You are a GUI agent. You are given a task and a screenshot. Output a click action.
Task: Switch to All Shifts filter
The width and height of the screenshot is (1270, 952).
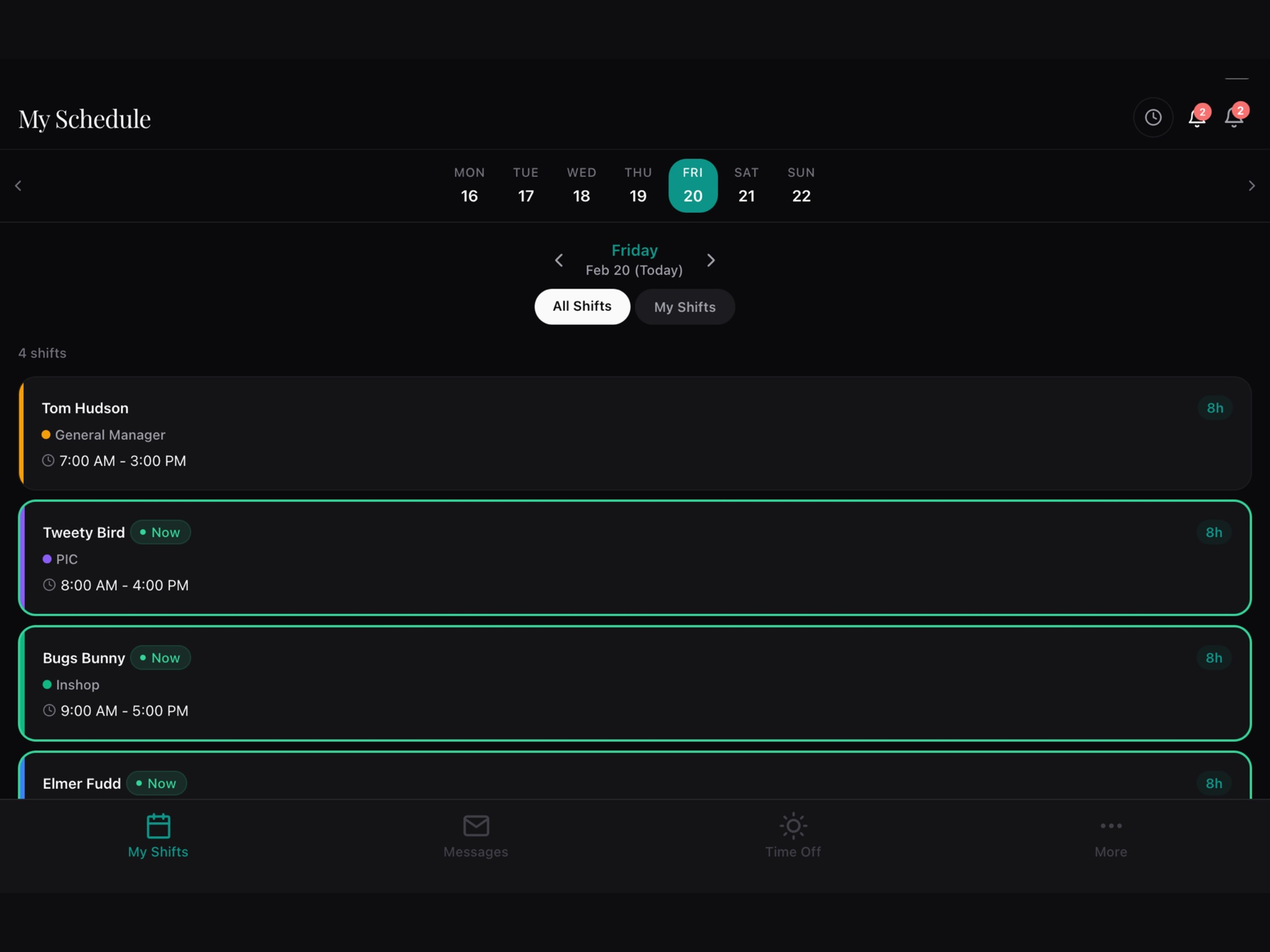click(x=582, y=307)
